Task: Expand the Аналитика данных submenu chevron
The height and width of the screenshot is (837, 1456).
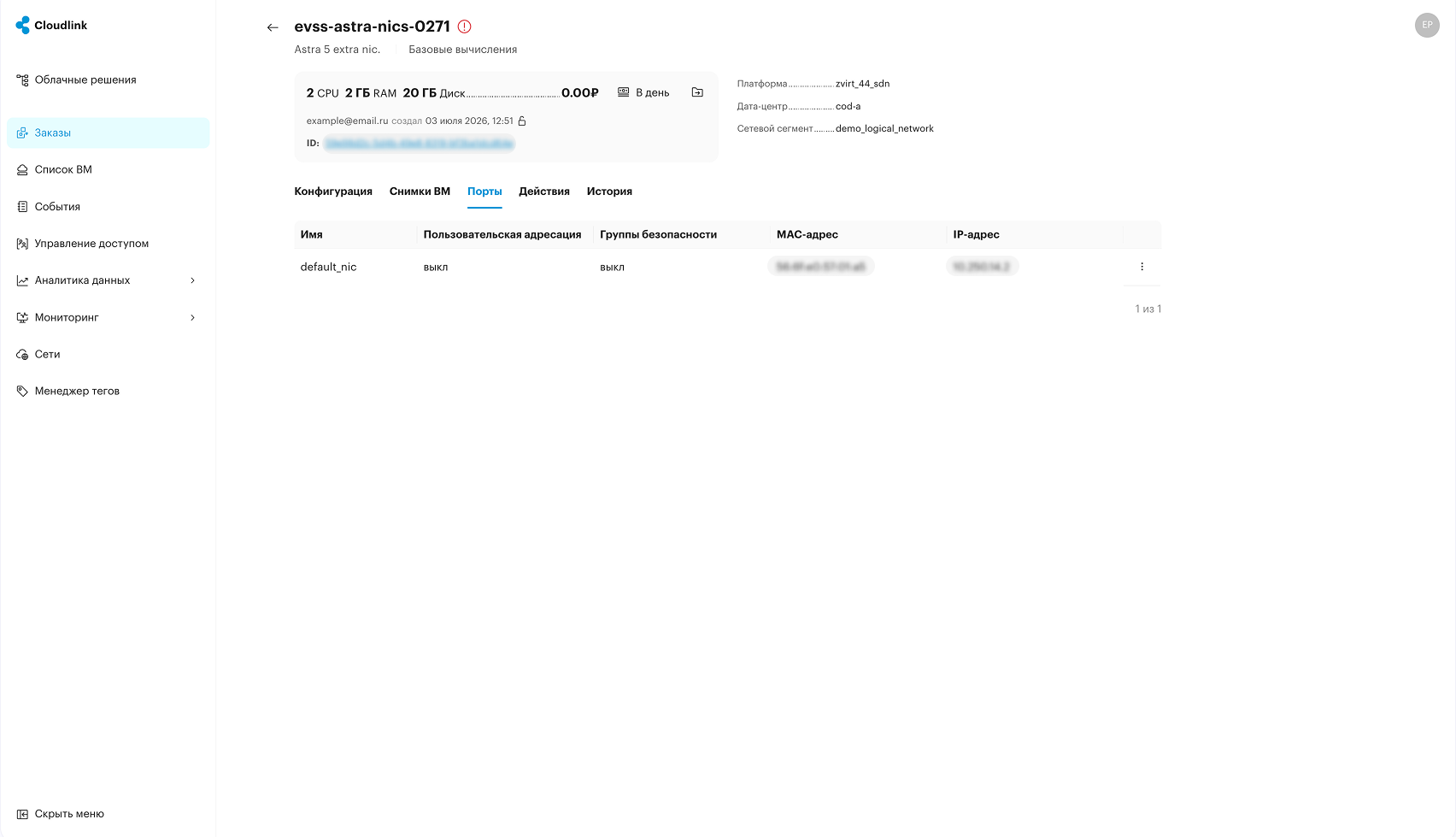Action: 192,280
